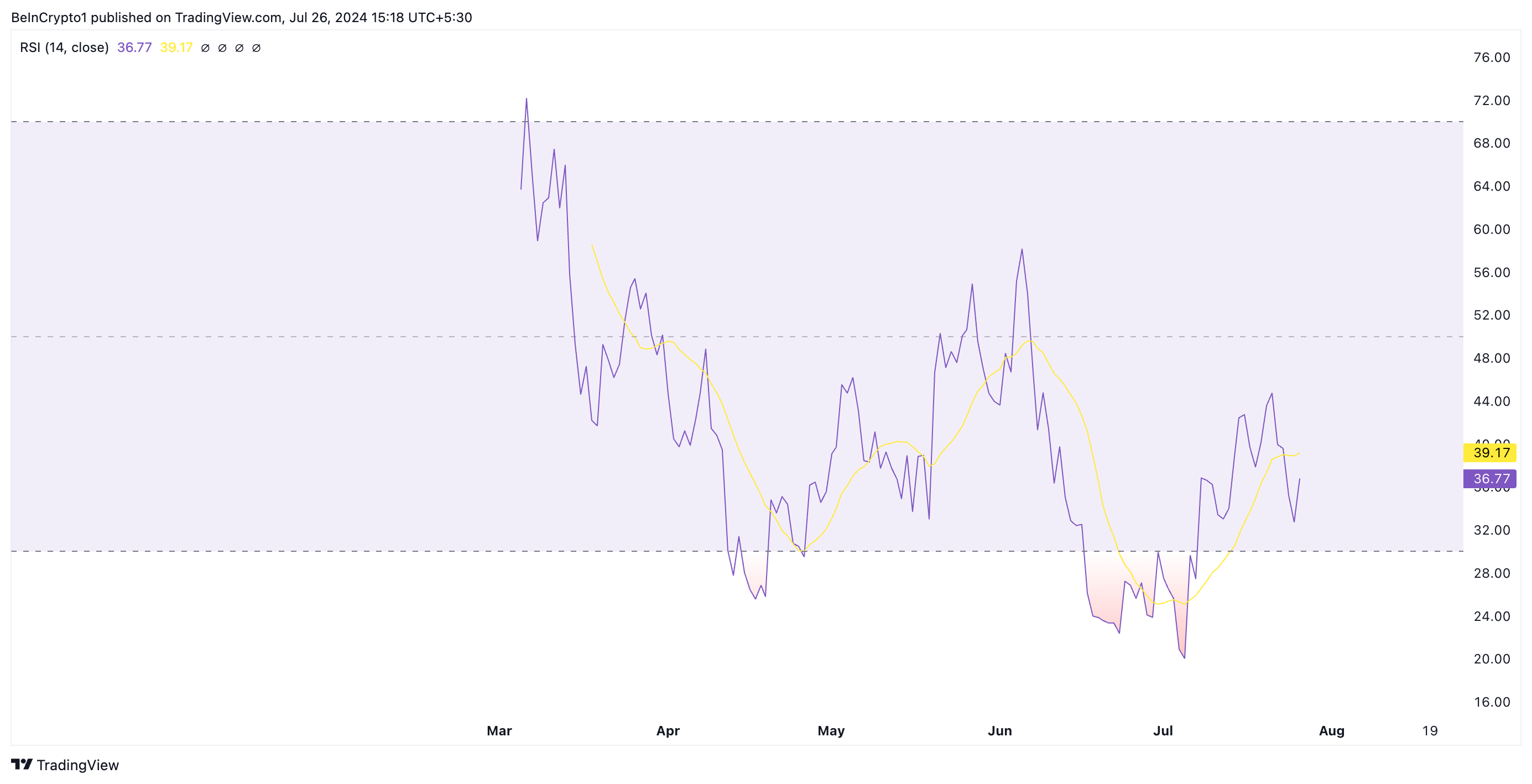Click the 19 date label on time axis
The image size is (1532, 784).
point(1430,730)
